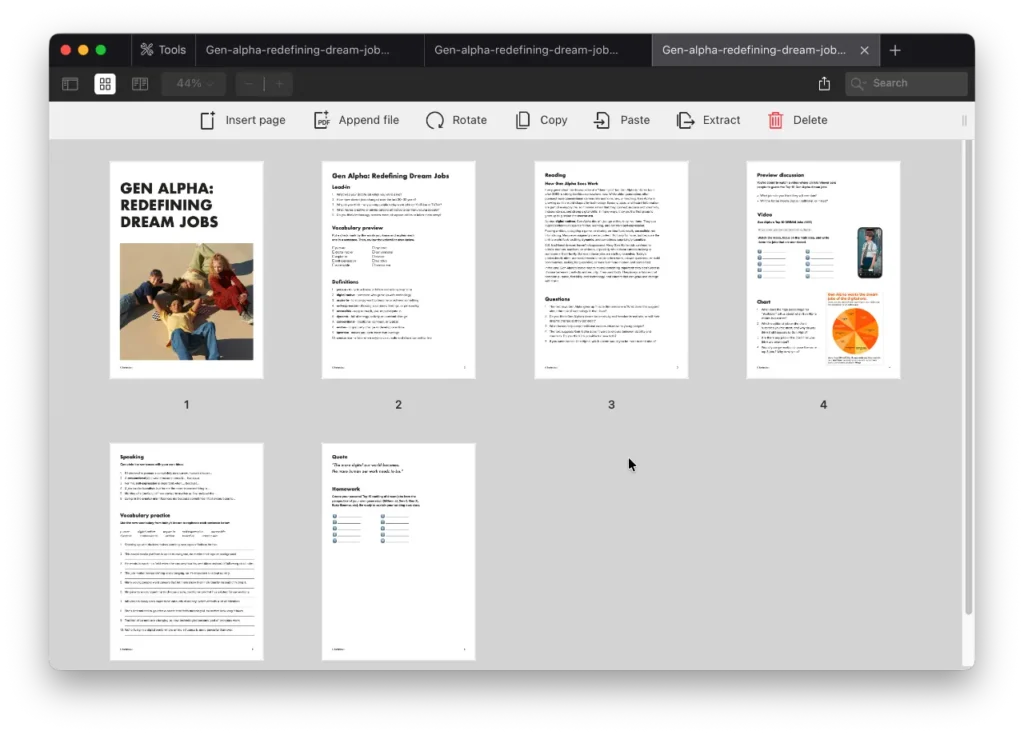The image size is (1024, 735).
Task: Toggle the sidebar visibility icon
Action: [69, 84]
